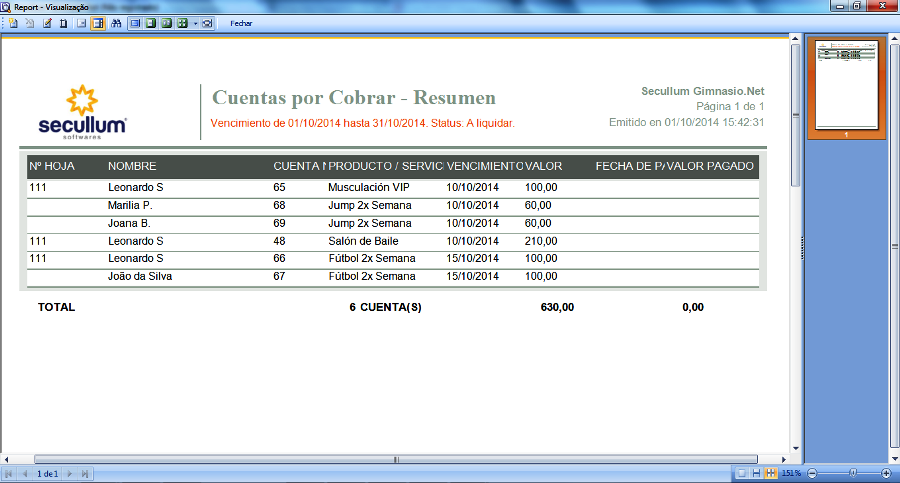The image size is (900, 483).
Task: Click the fit-to-window zoom icon
Action: (207, 24)
